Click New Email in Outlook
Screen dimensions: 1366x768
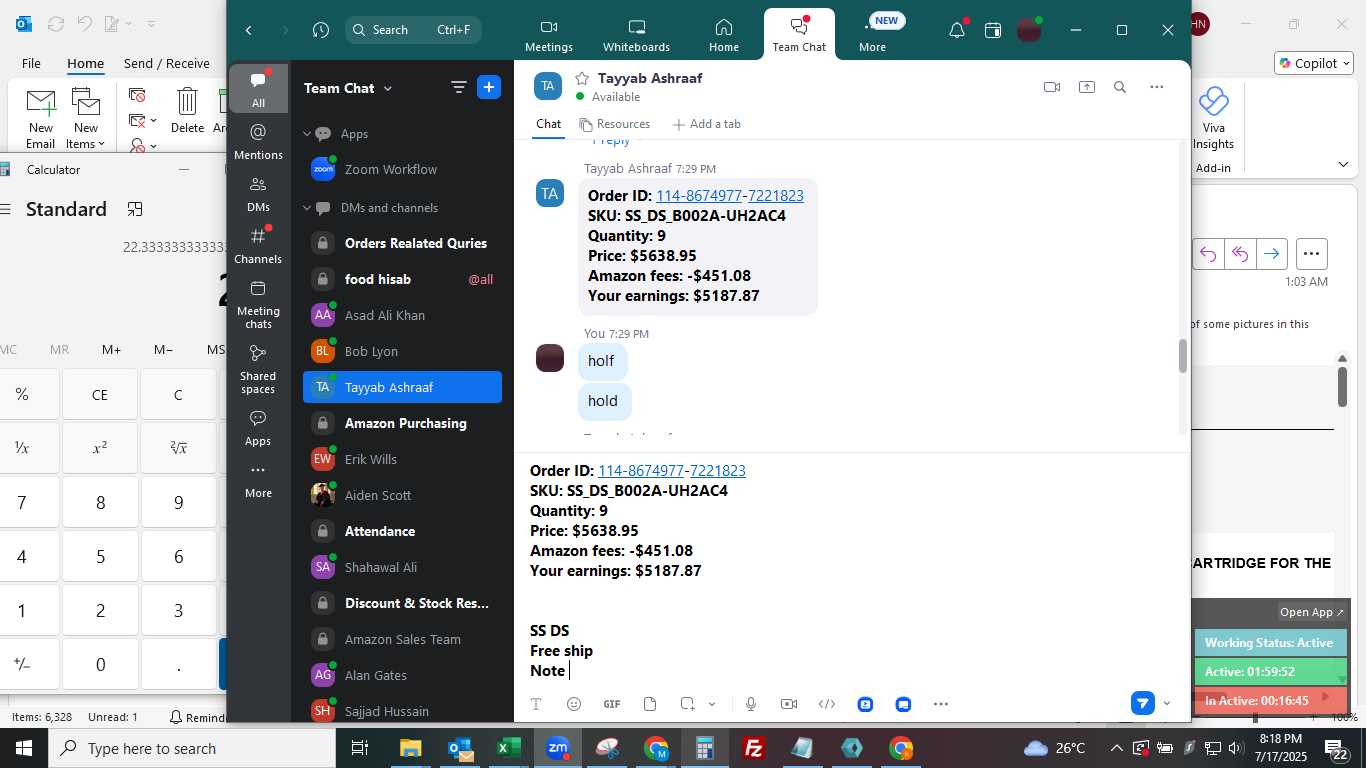click(41, 119)
